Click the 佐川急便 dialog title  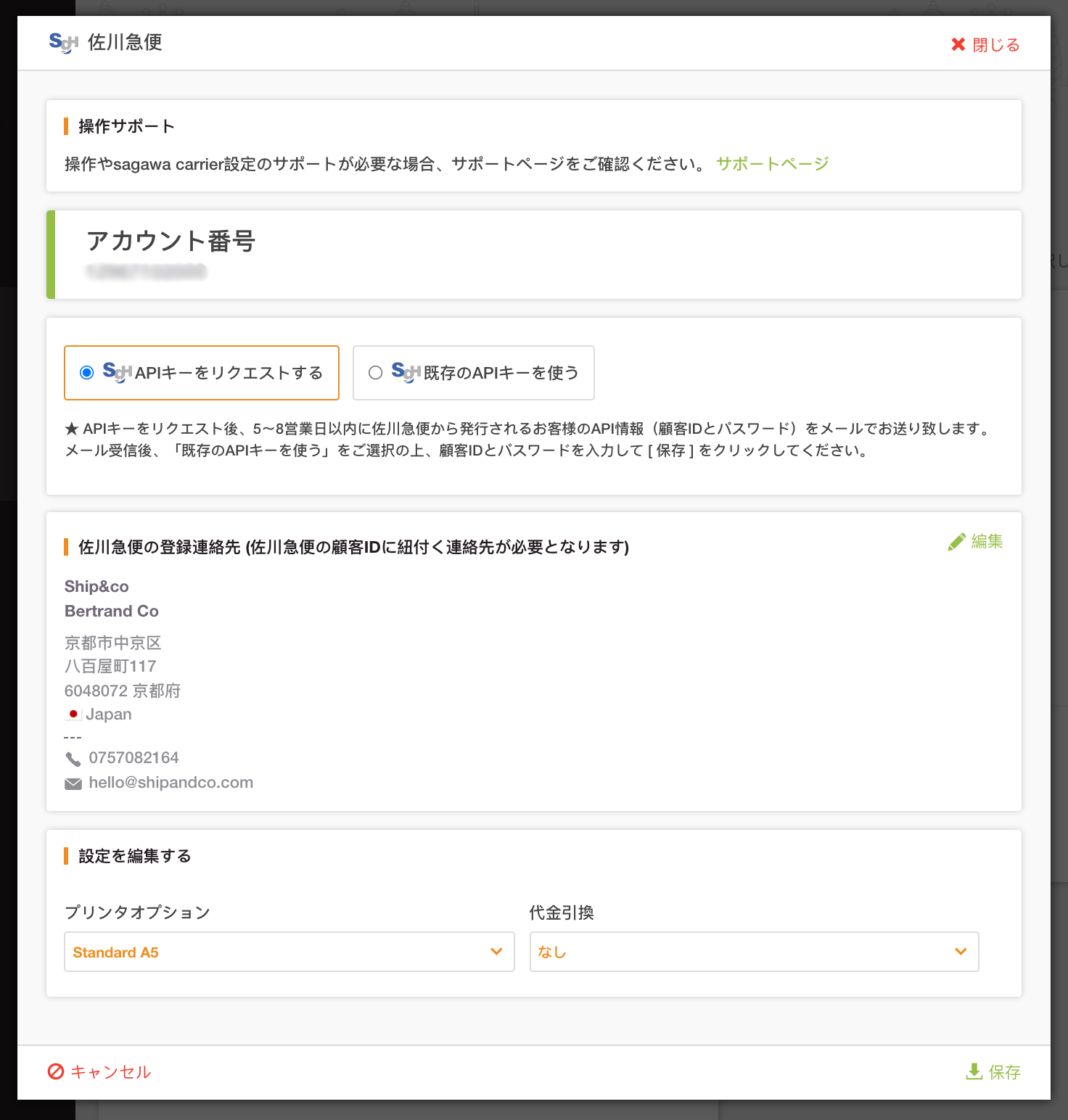click(125, 42)
